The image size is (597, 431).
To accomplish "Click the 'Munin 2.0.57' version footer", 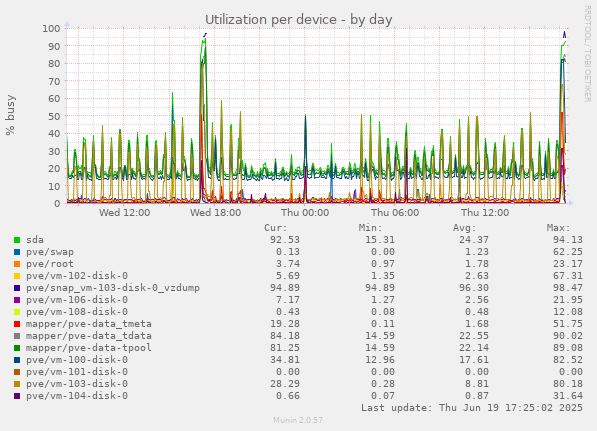I will (x=298, y=420).
